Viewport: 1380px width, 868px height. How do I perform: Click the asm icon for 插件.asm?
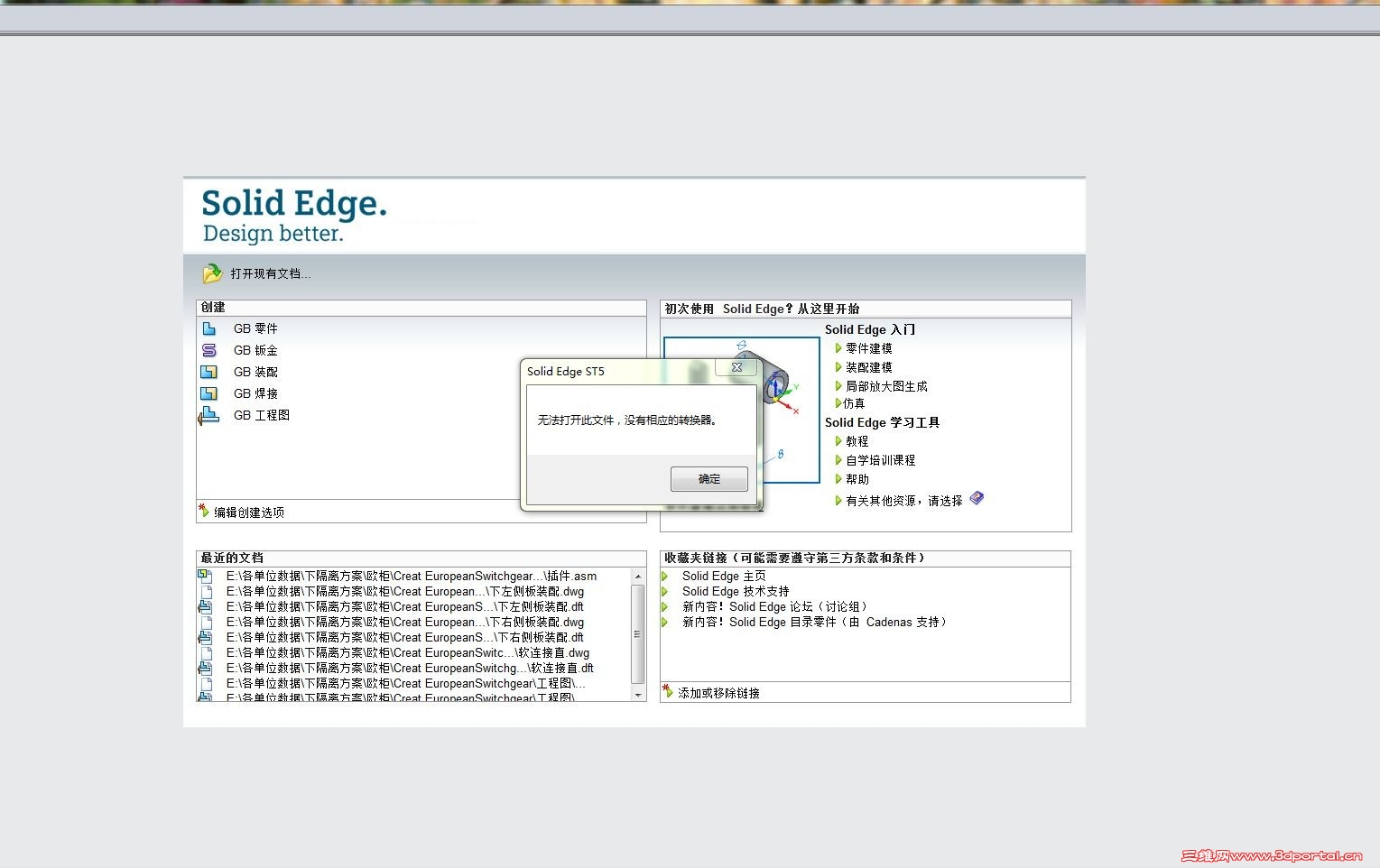click(x=205, y=576)
